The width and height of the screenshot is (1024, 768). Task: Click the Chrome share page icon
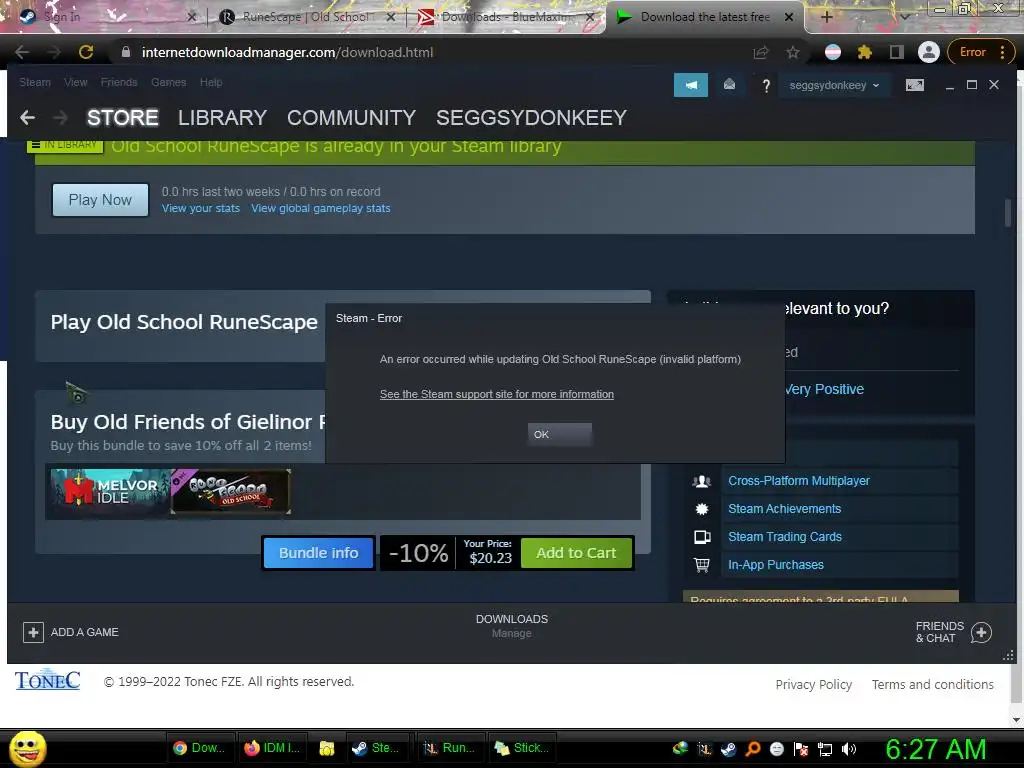pyautogui.click(x=761, y=52)
